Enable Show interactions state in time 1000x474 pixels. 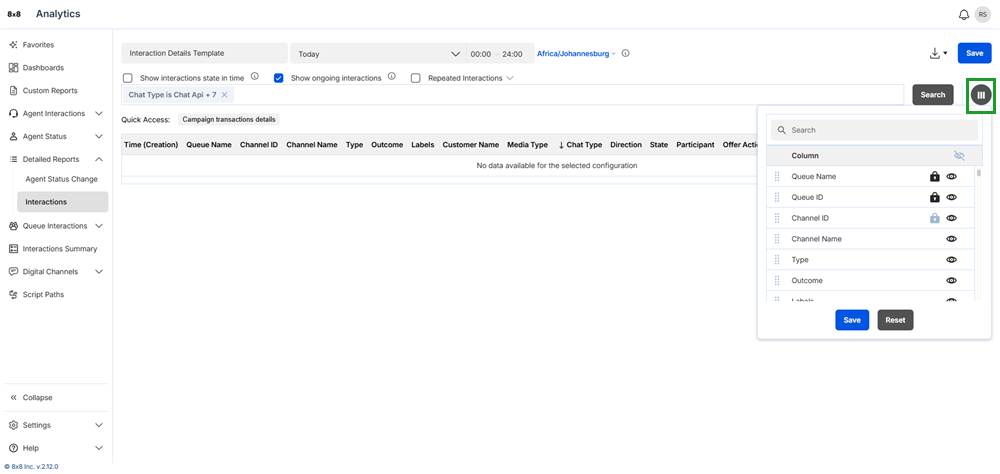click(128, 78)
